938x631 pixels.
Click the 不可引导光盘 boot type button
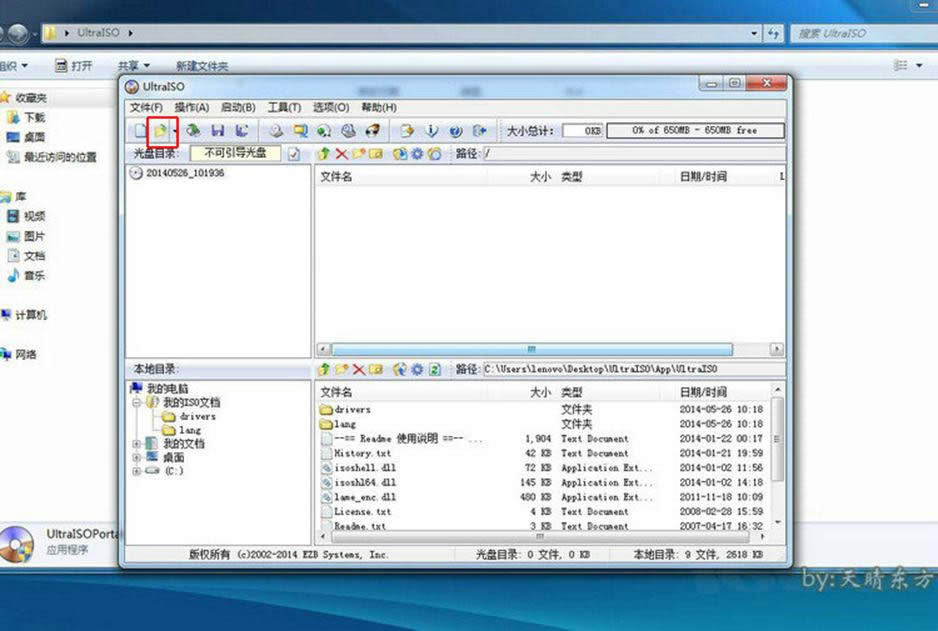pos(235,154)
